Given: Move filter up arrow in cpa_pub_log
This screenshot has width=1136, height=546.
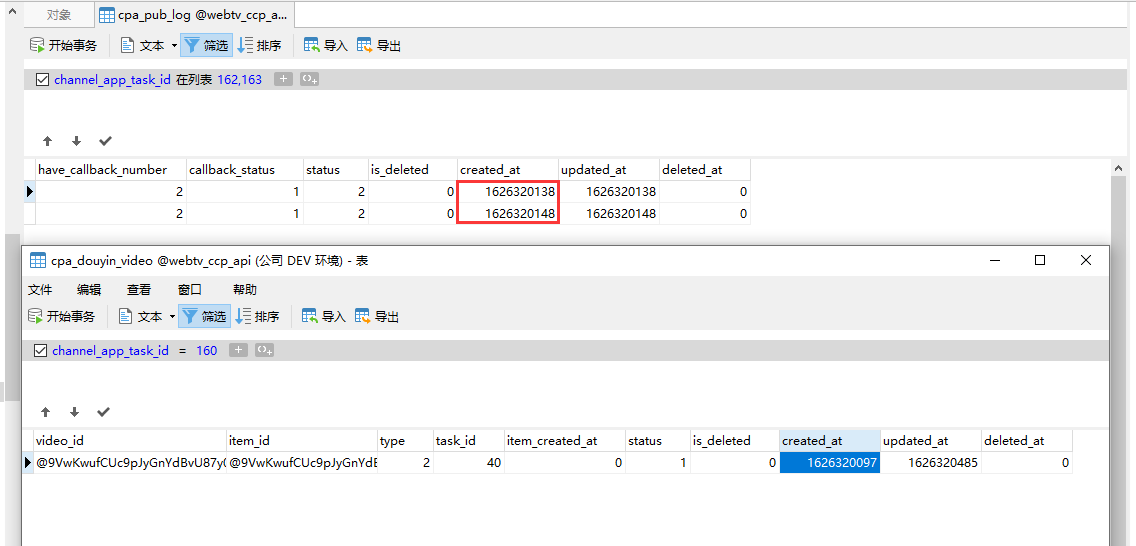Looking at the screenshot, I should pyautogui.click(x=47, y=140).
